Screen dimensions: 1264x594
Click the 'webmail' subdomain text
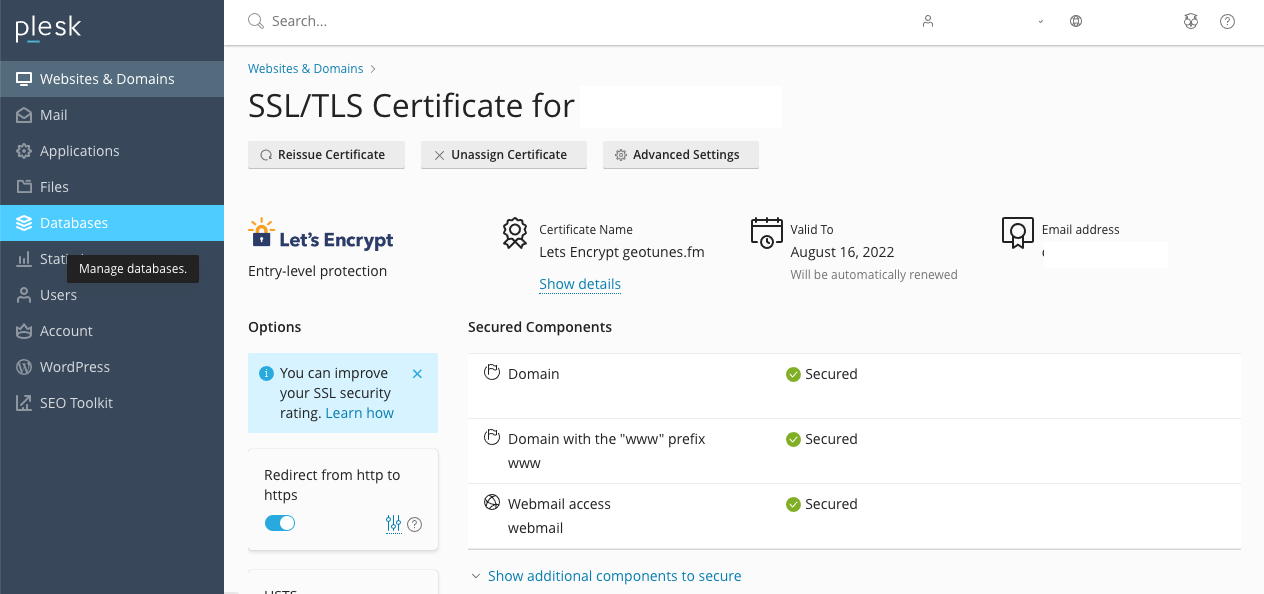pos(535,528)
